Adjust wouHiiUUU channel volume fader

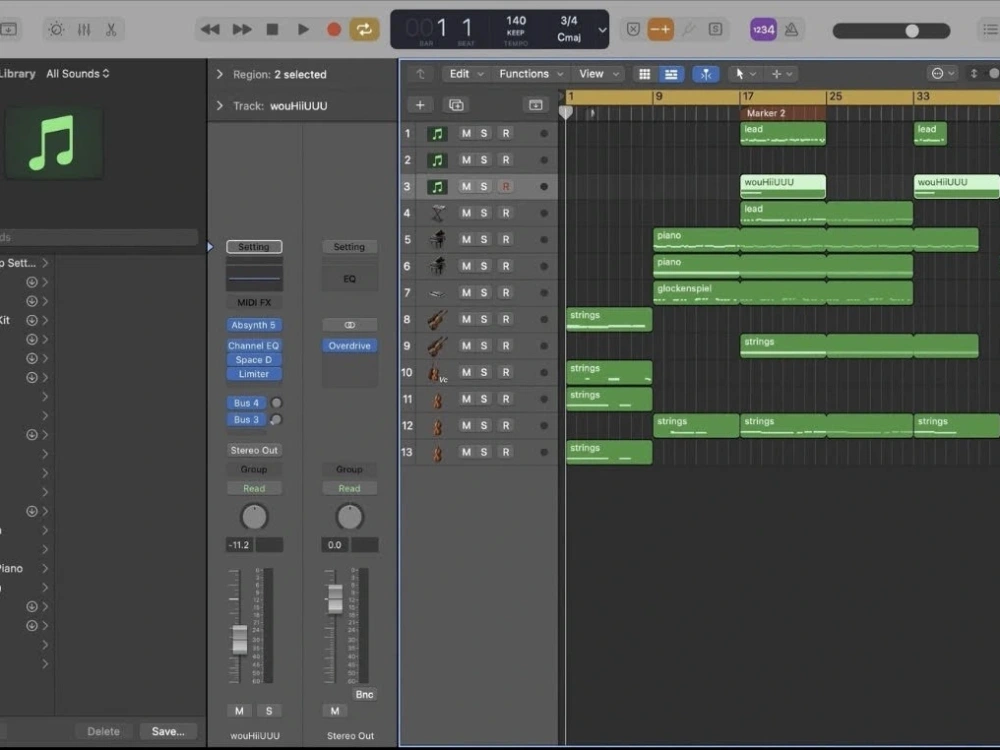(239, 640)
